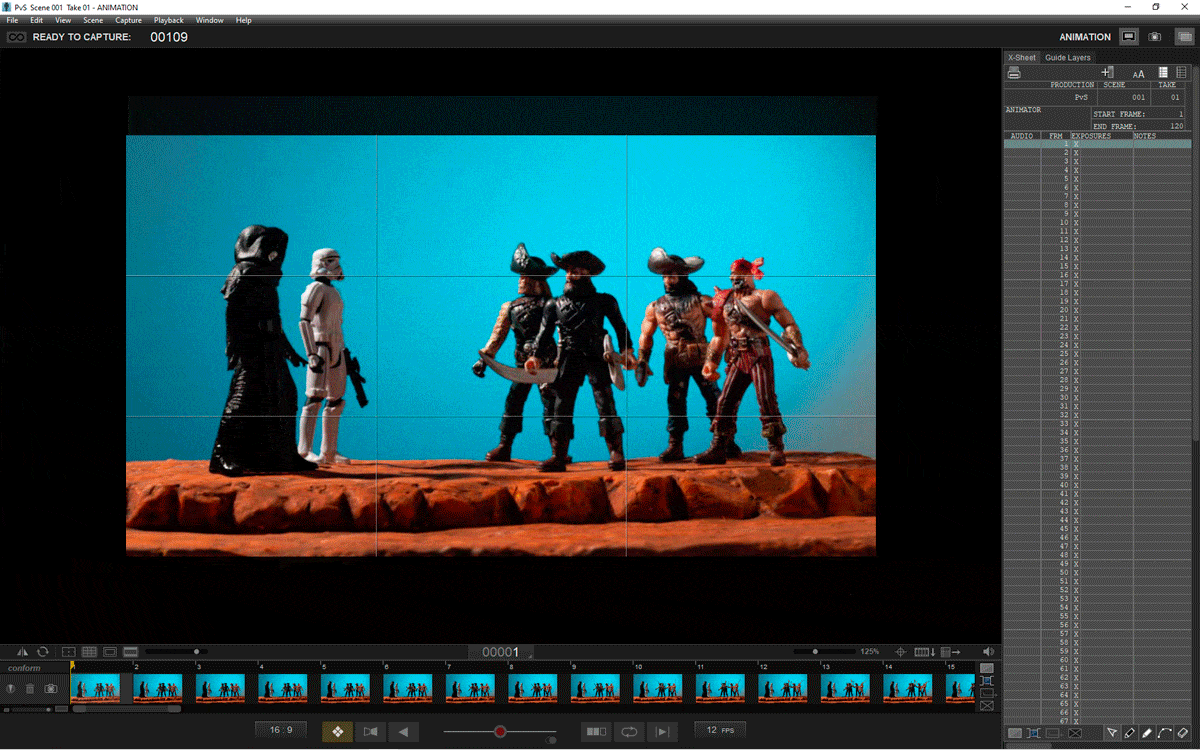
Task: Click the marker icon beside trash
Action: (x=11, y=689)
